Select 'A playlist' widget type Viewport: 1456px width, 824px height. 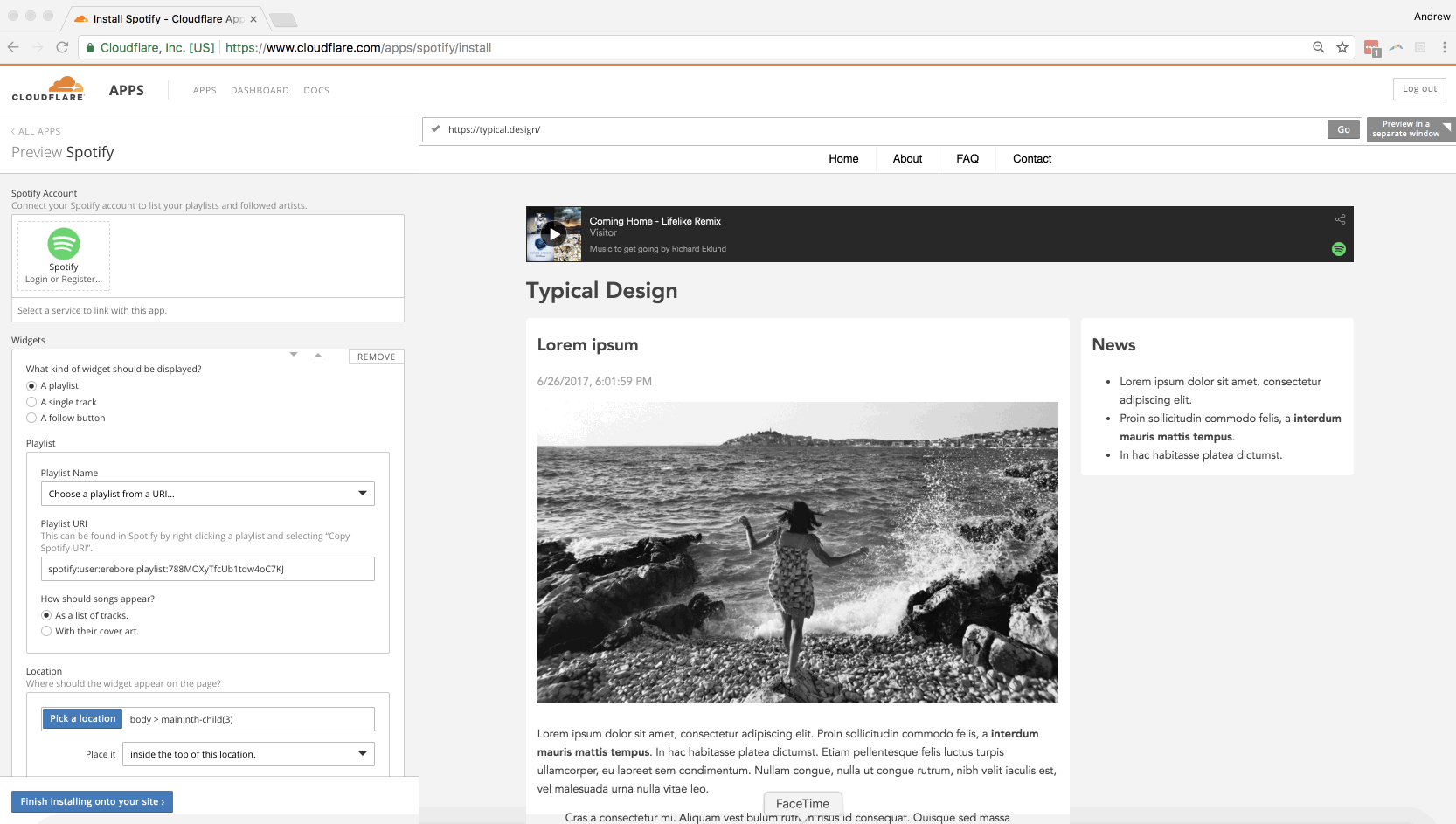(x=31, y=386)
